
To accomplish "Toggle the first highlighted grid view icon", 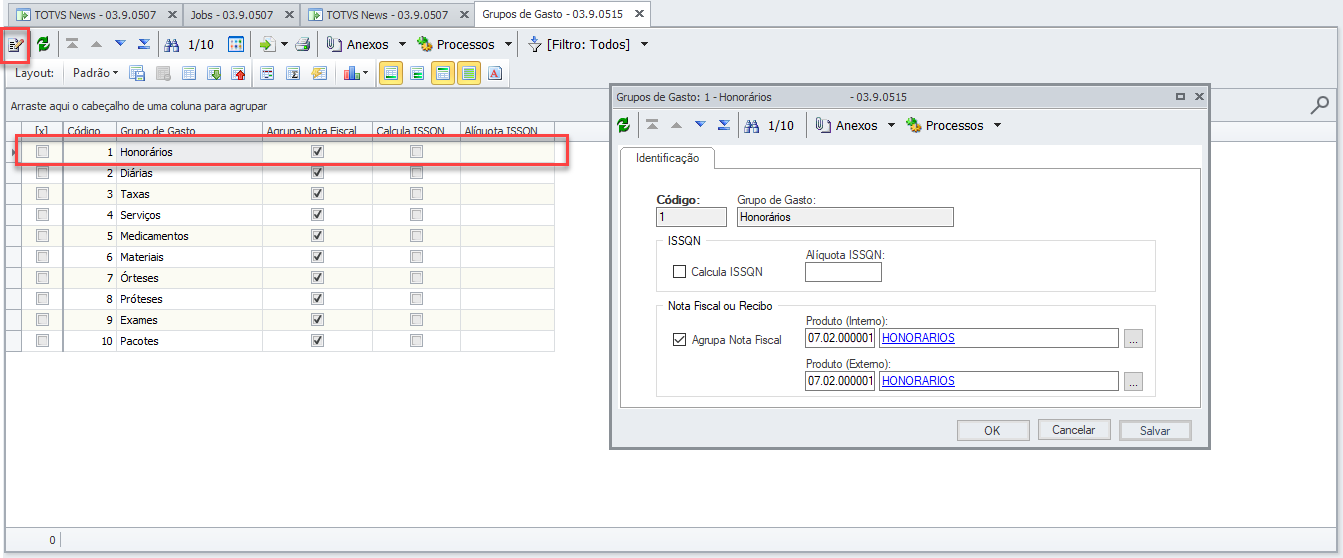I will 391,73.
